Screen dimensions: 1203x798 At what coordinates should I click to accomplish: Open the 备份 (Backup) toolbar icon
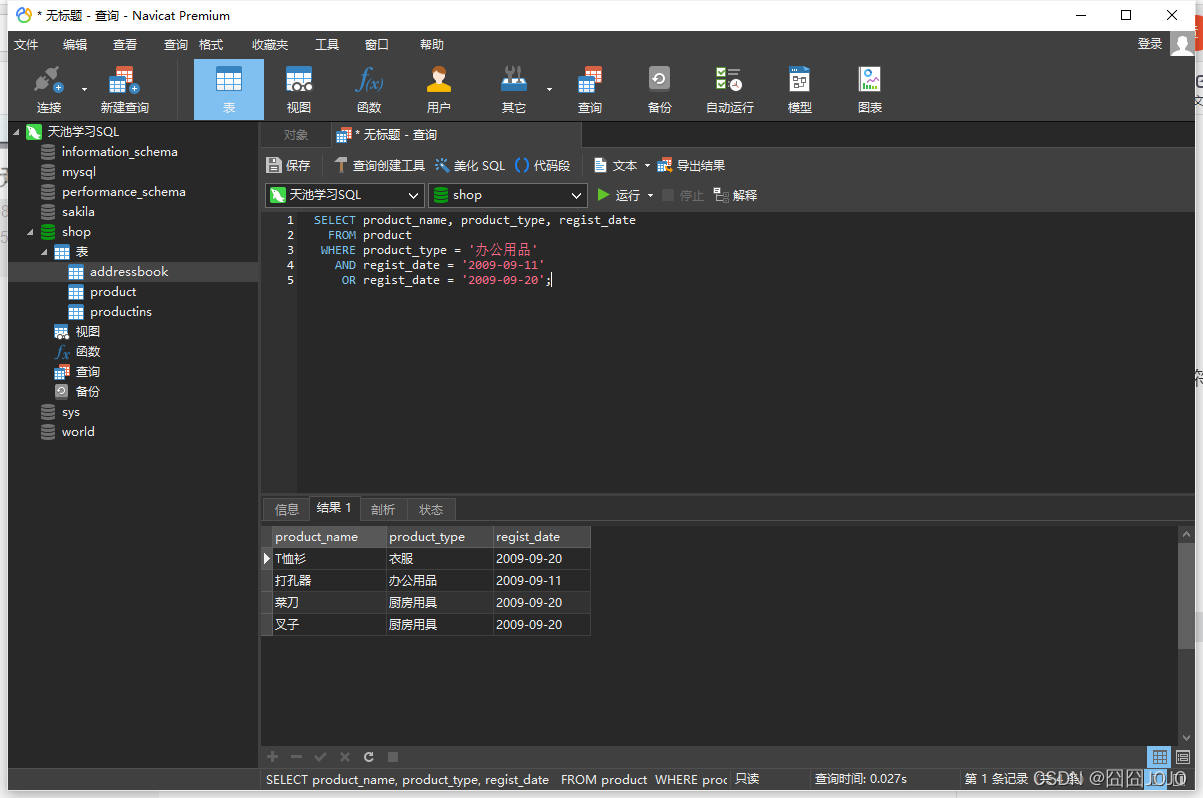point(659,90)
